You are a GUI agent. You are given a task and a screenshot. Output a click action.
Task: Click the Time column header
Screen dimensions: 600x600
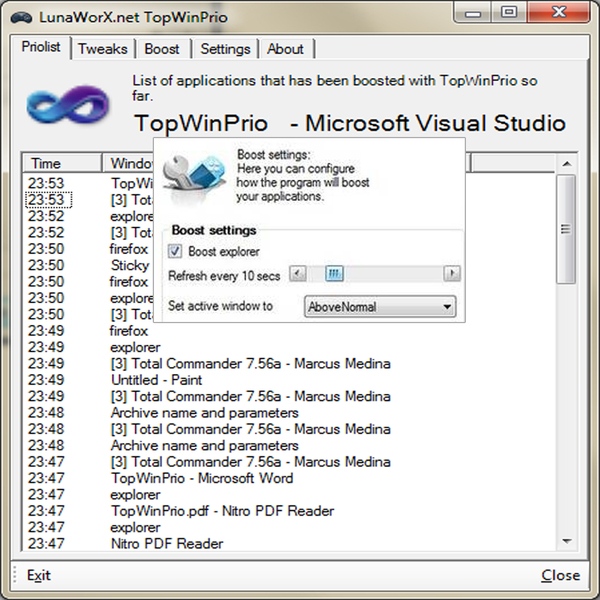coord(62,163)
